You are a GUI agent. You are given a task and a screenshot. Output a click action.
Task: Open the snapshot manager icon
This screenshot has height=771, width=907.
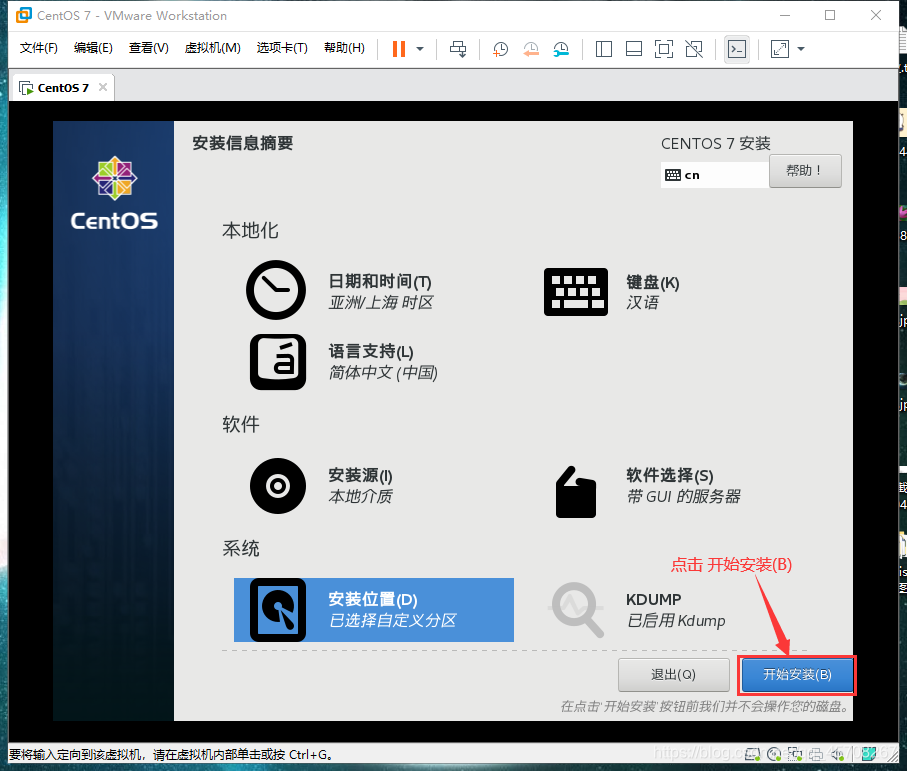point(561,49)
